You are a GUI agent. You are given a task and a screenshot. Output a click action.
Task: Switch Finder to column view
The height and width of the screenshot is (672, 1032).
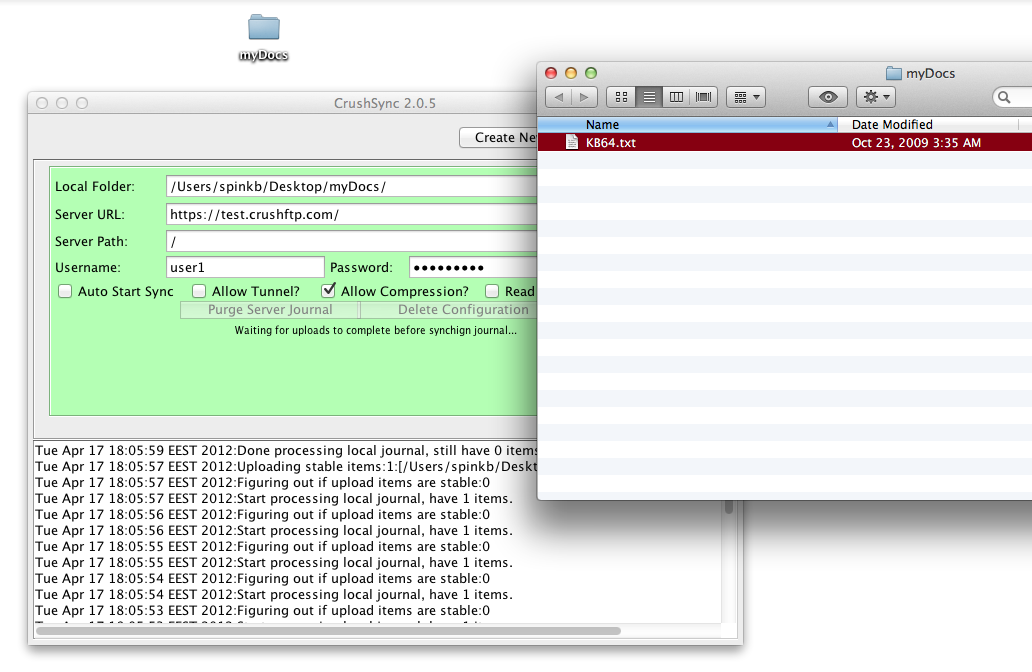click(x=676, y=97)
